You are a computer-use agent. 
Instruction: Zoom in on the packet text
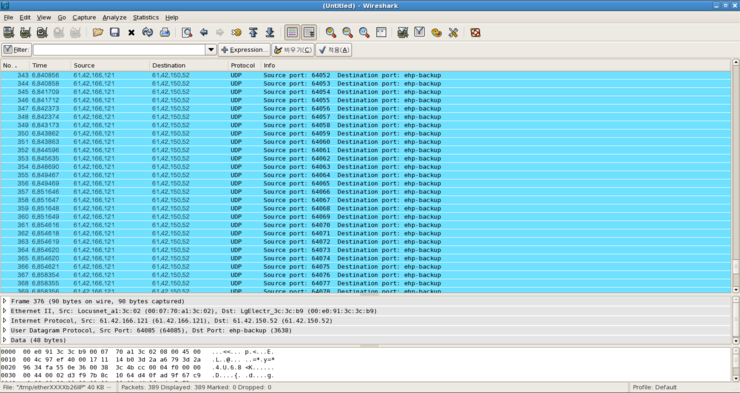(x=331, y=33)
